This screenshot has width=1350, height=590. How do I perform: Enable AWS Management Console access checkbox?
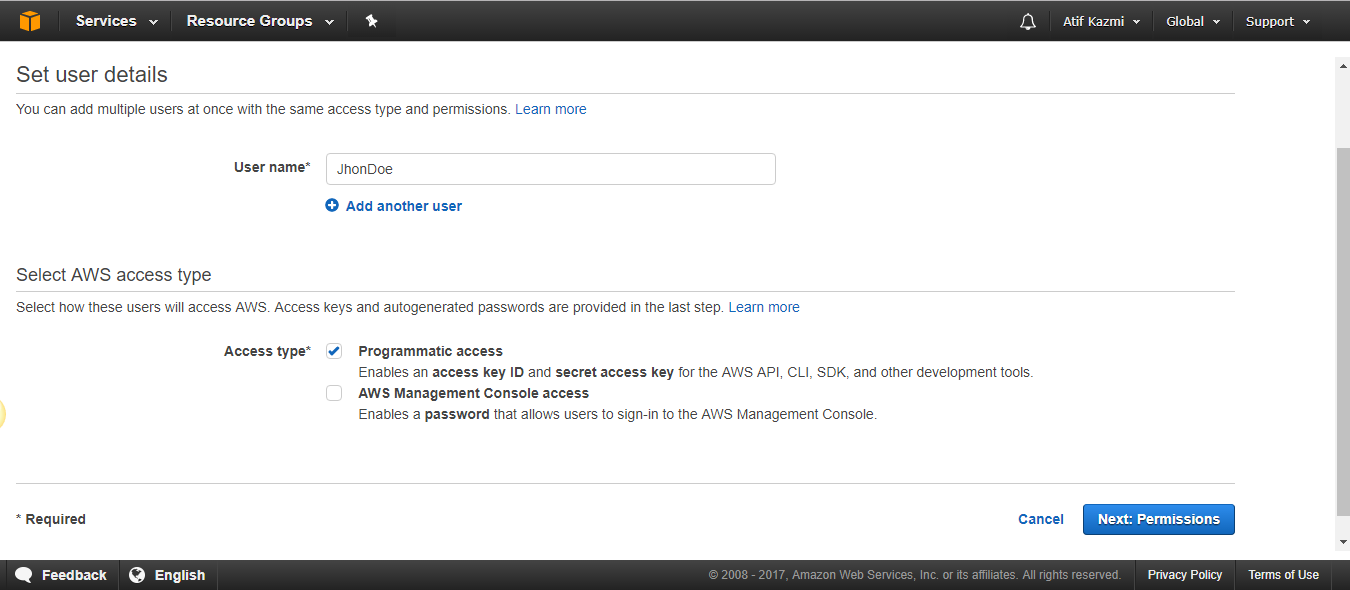coord(334,393)
